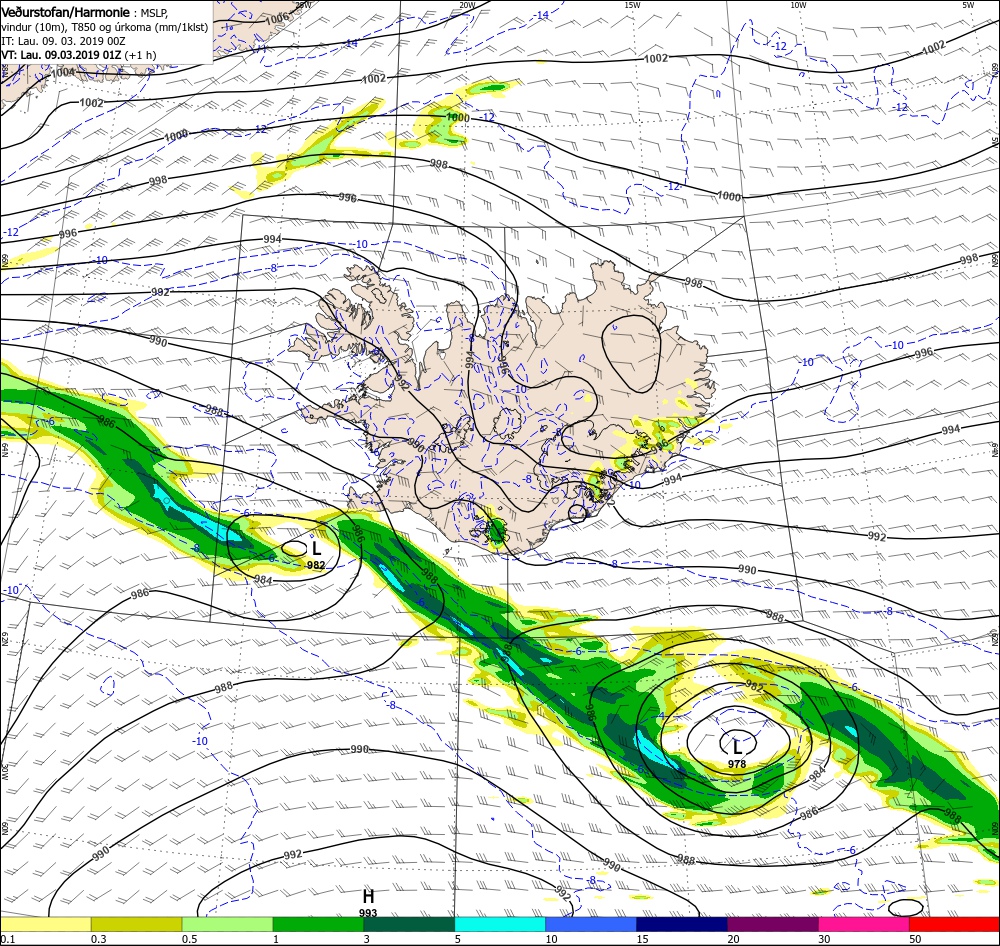Screen dimensions: 1000x946
Task: Select the red 50 mm legend swatch
Action: pyautogui.click(x=954, y=924)
